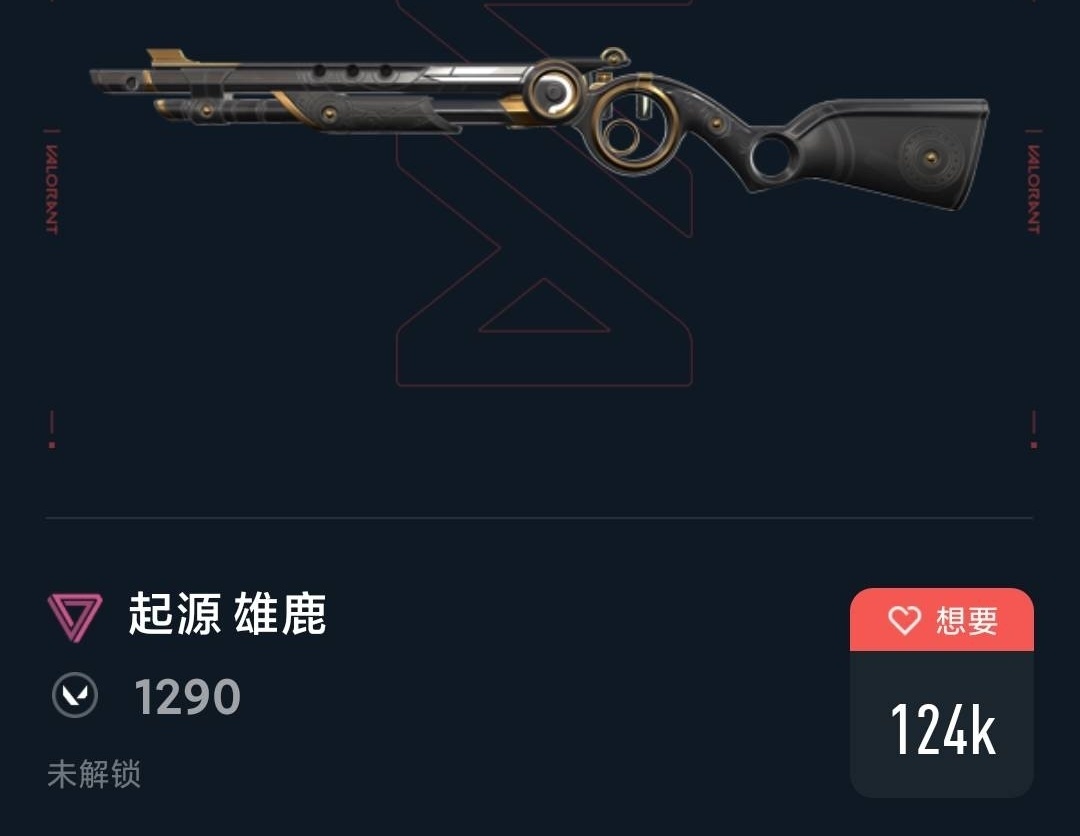
Task: Click the pink triangle tier icon
Action: (x=75, y=617)
